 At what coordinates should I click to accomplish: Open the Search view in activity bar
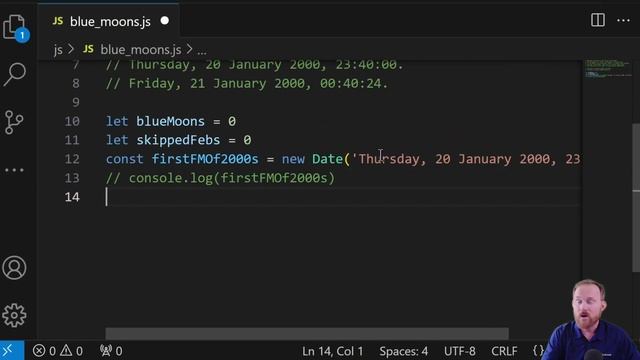coord(15,74)
